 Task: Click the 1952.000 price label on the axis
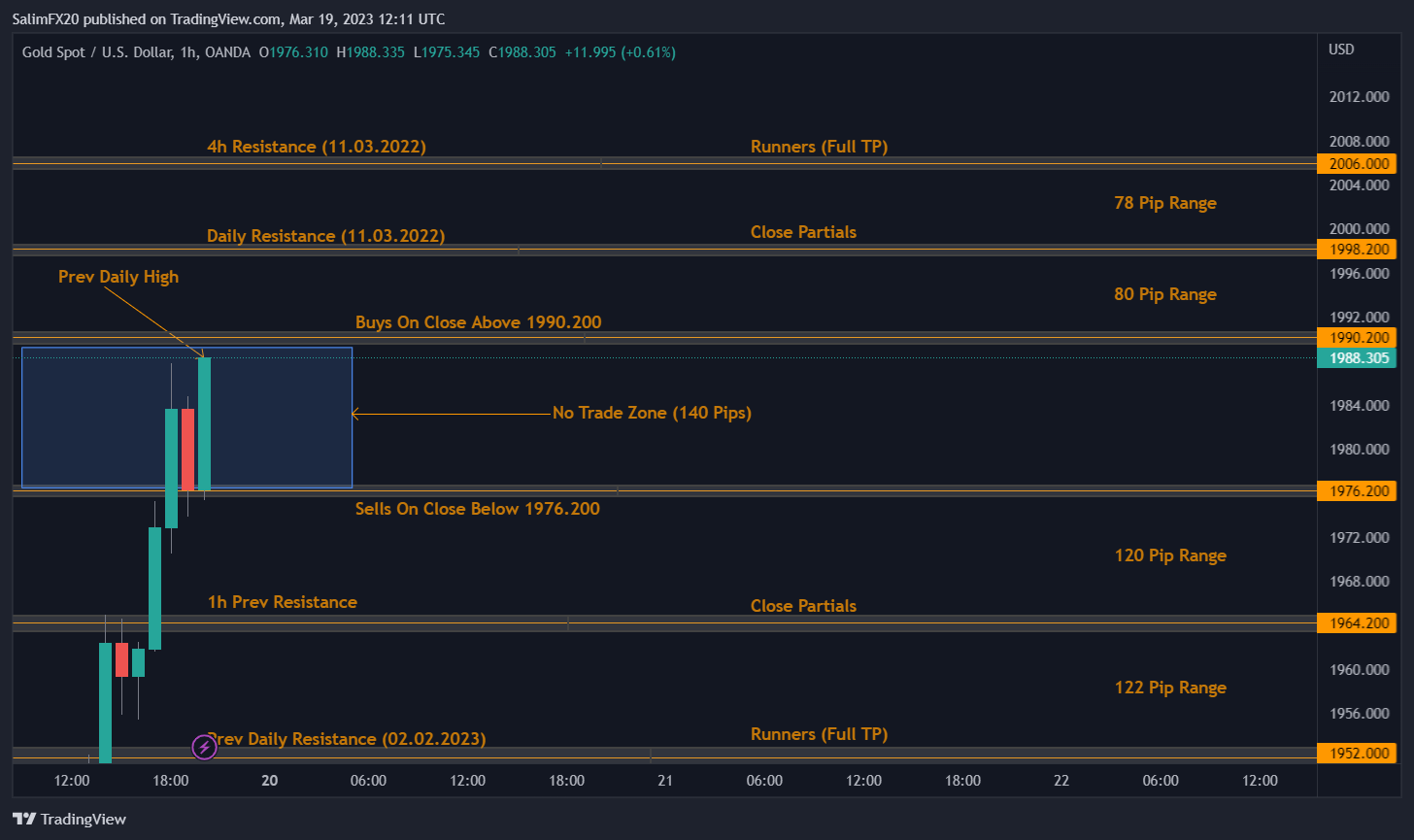pos(1358,753)
